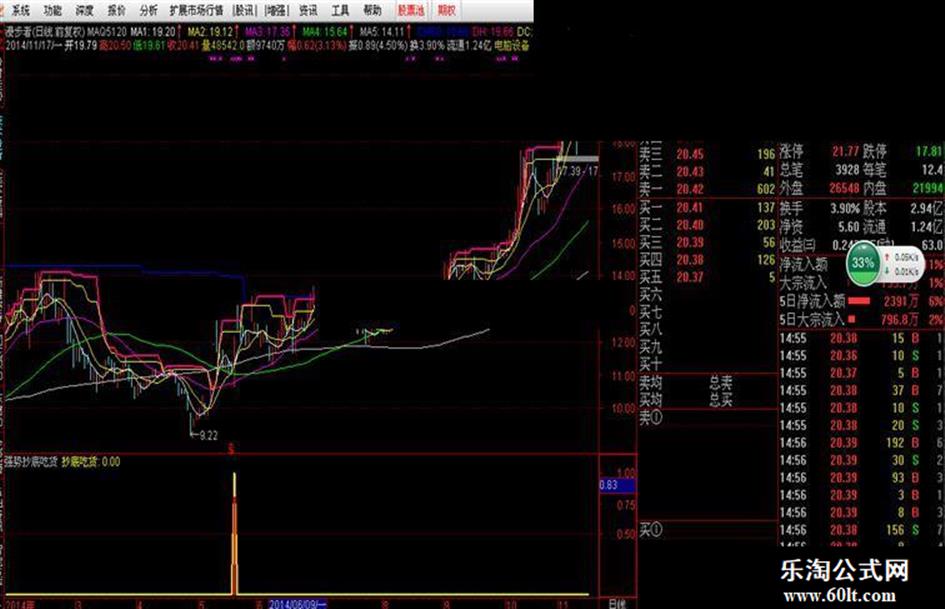This screenshot has height=609, width=945.
Task: Click the 796.8万 bulk inflow value
Action: (x=900, y=320)
